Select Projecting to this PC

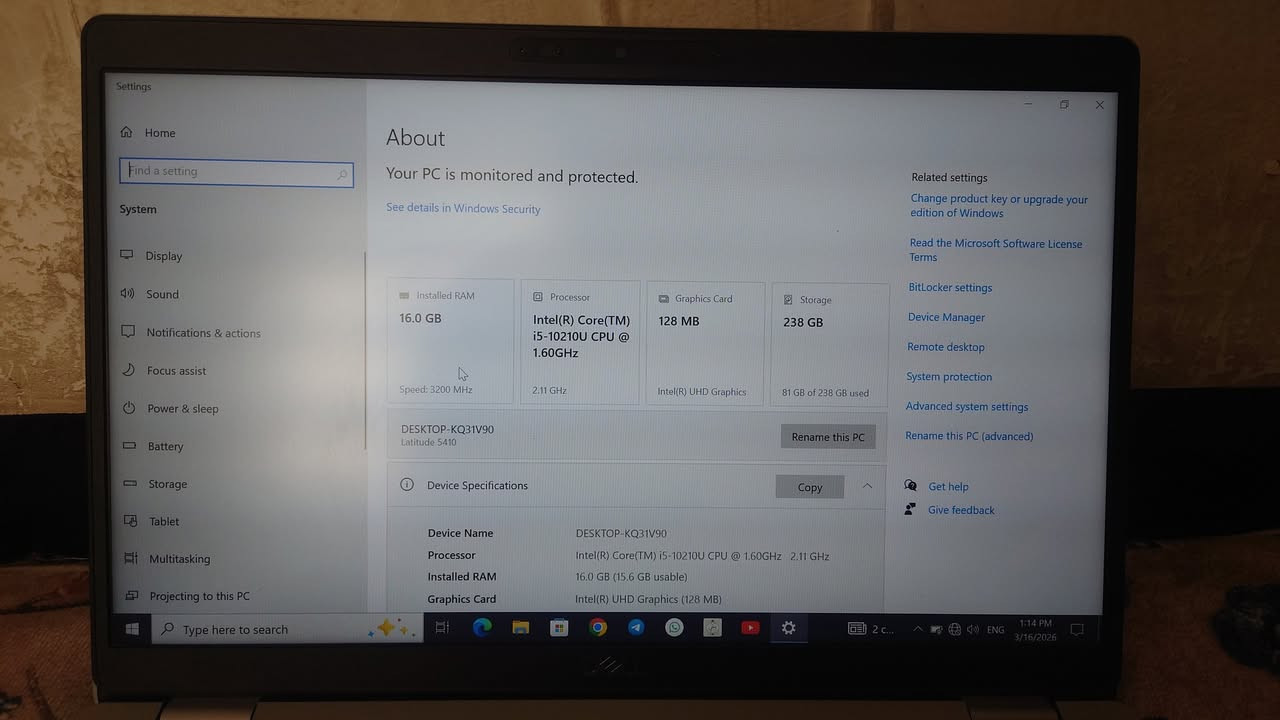tap(197, 596)
